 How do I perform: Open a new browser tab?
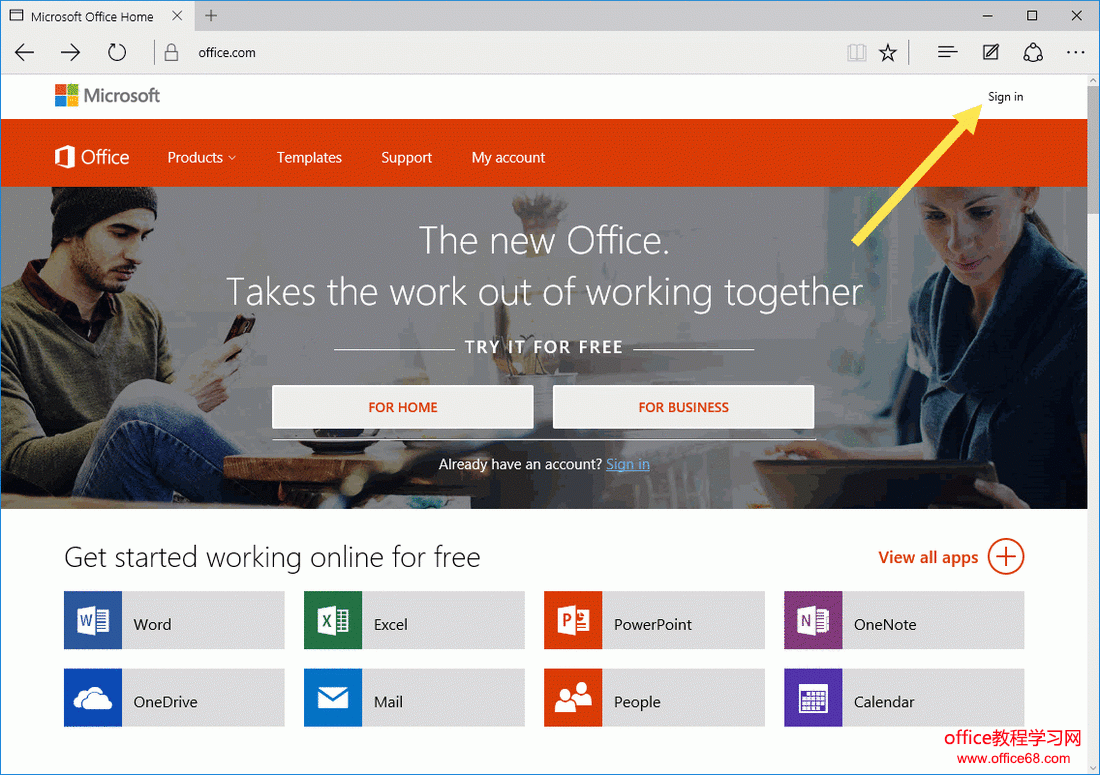210,16
